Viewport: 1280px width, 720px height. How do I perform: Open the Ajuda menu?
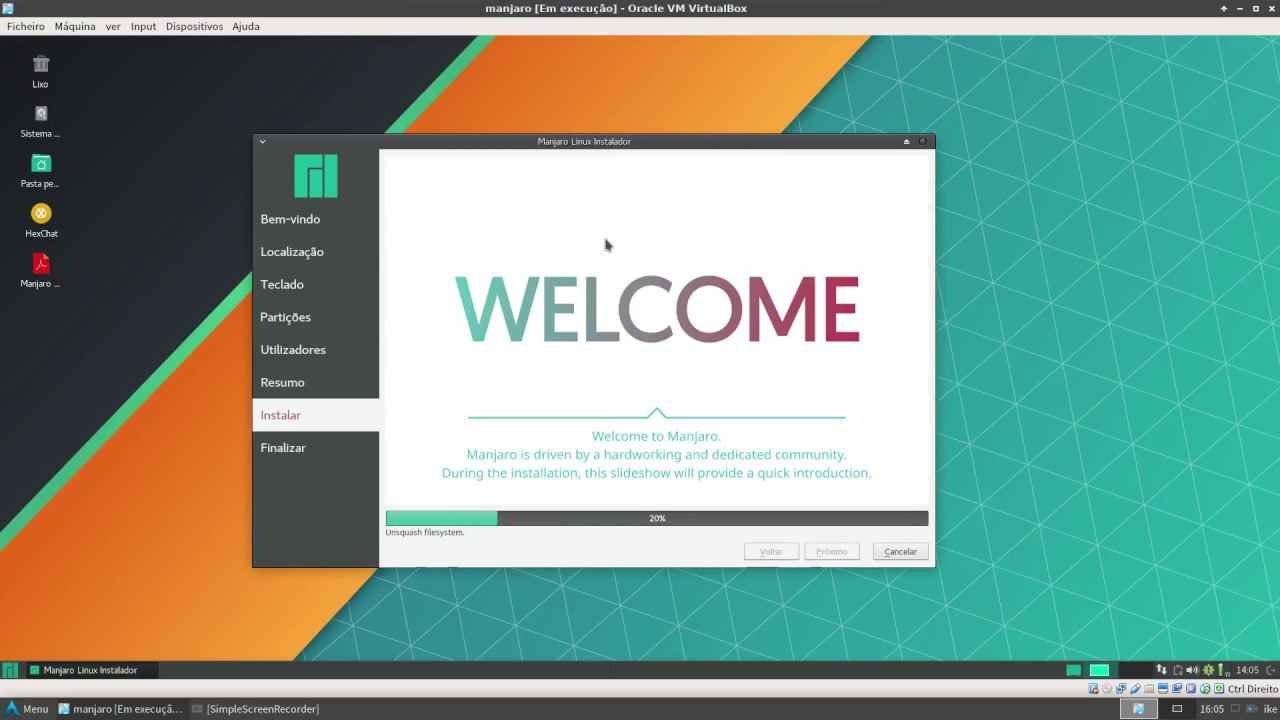[x=246, y=26]
